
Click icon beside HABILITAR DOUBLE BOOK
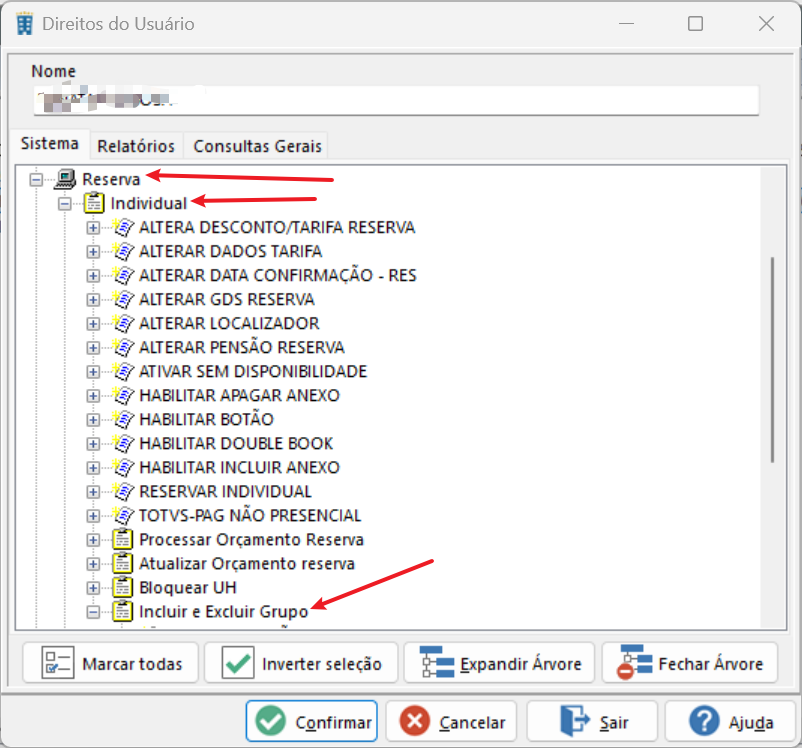click(123, 444)
